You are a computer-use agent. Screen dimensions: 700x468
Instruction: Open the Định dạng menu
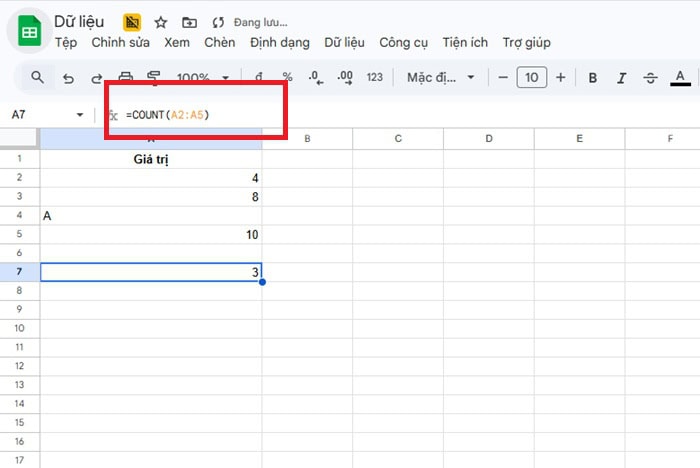click(x=280, y=43)
